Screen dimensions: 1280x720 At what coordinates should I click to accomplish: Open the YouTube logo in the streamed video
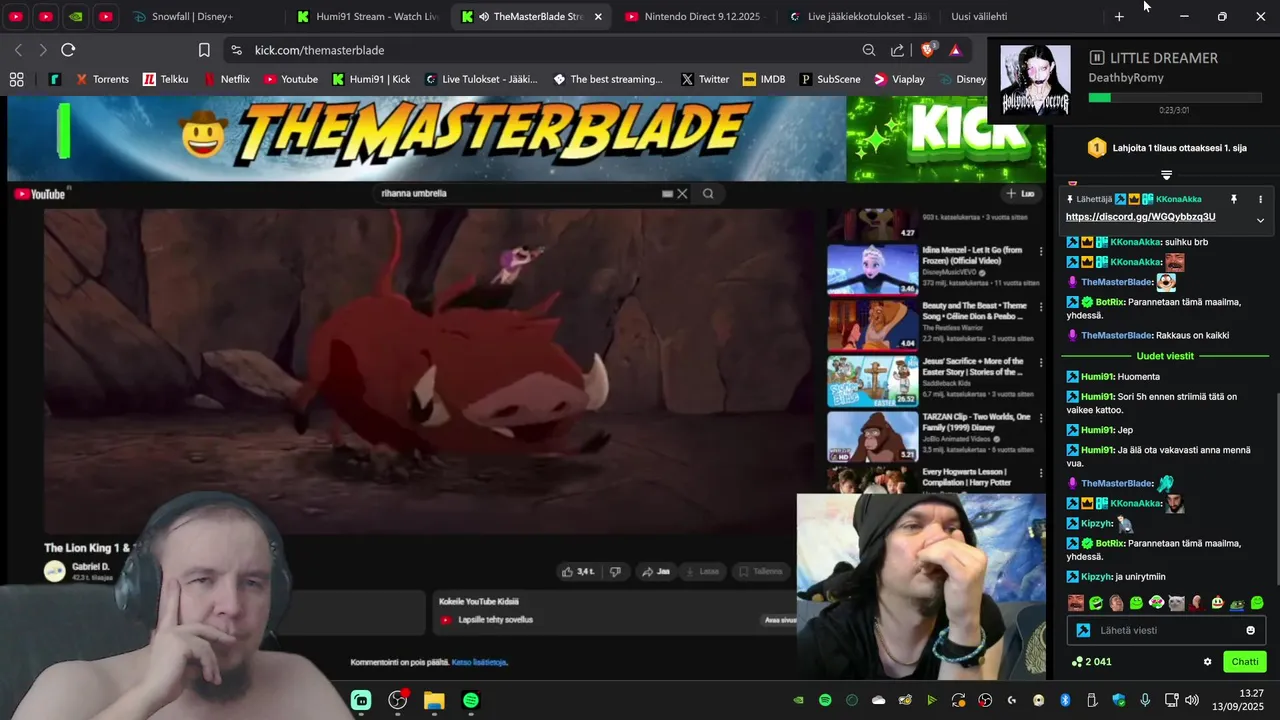pos(40,194)
